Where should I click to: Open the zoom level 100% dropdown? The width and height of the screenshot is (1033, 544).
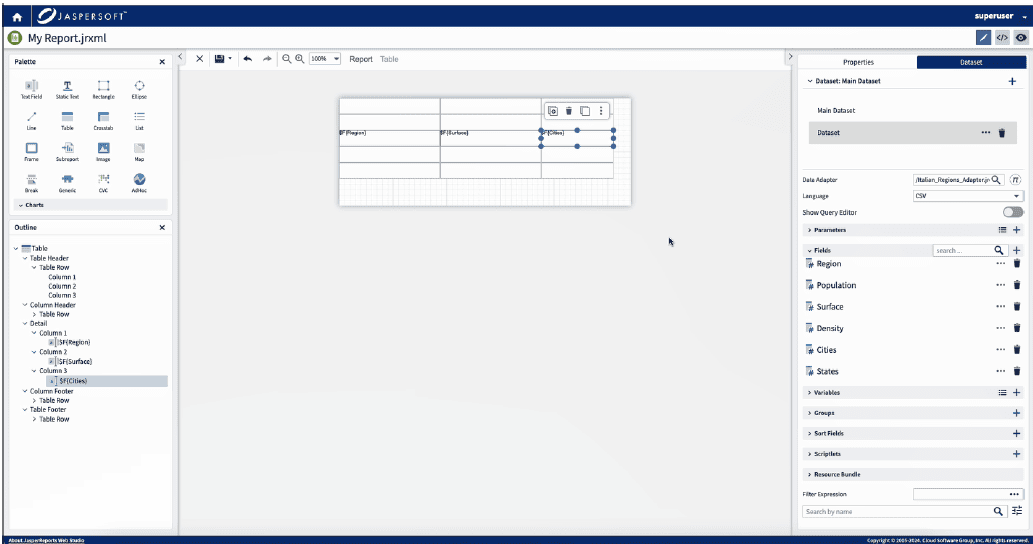325,59
